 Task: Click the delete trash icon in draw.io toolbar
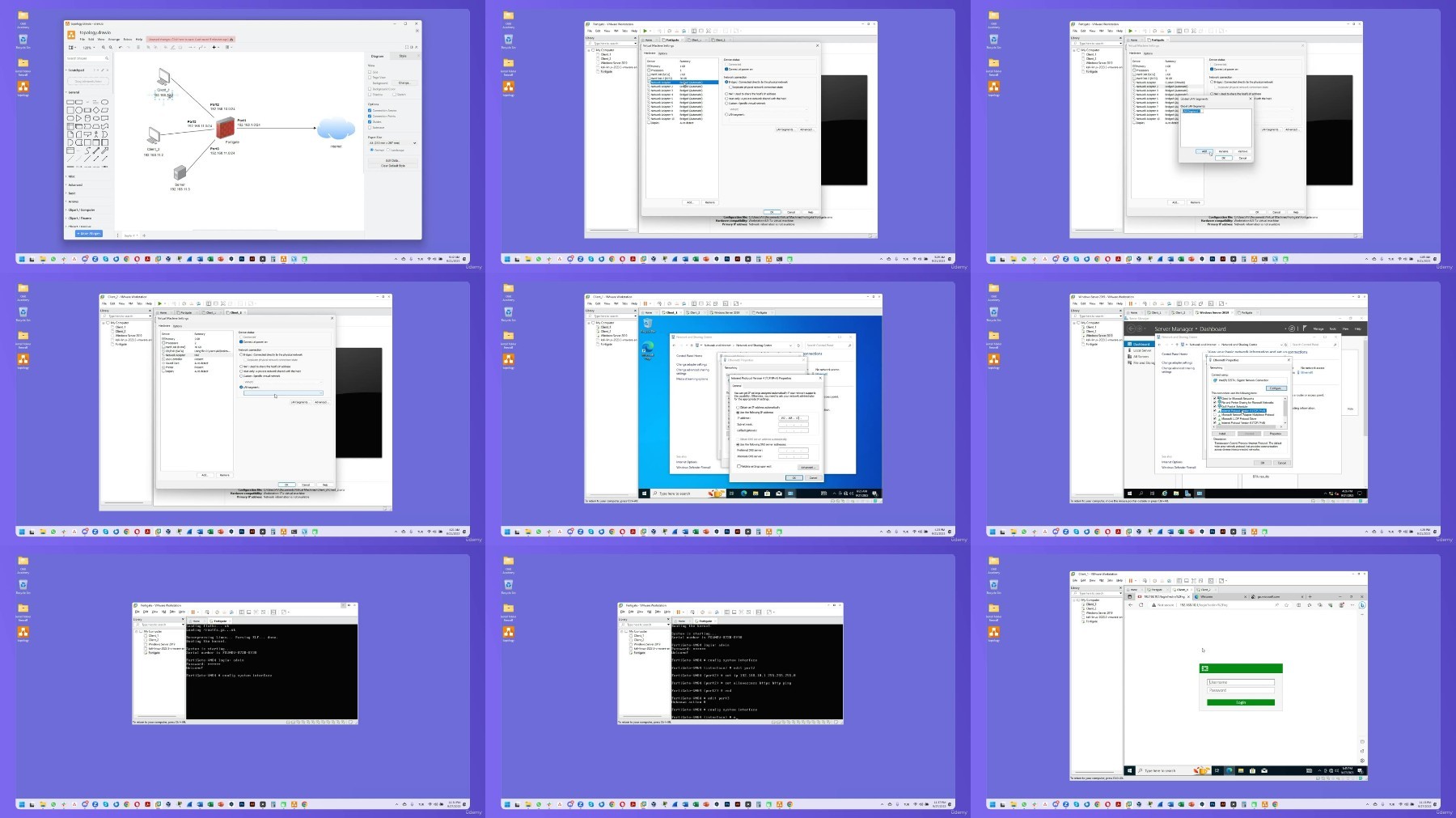click(138, 47)
